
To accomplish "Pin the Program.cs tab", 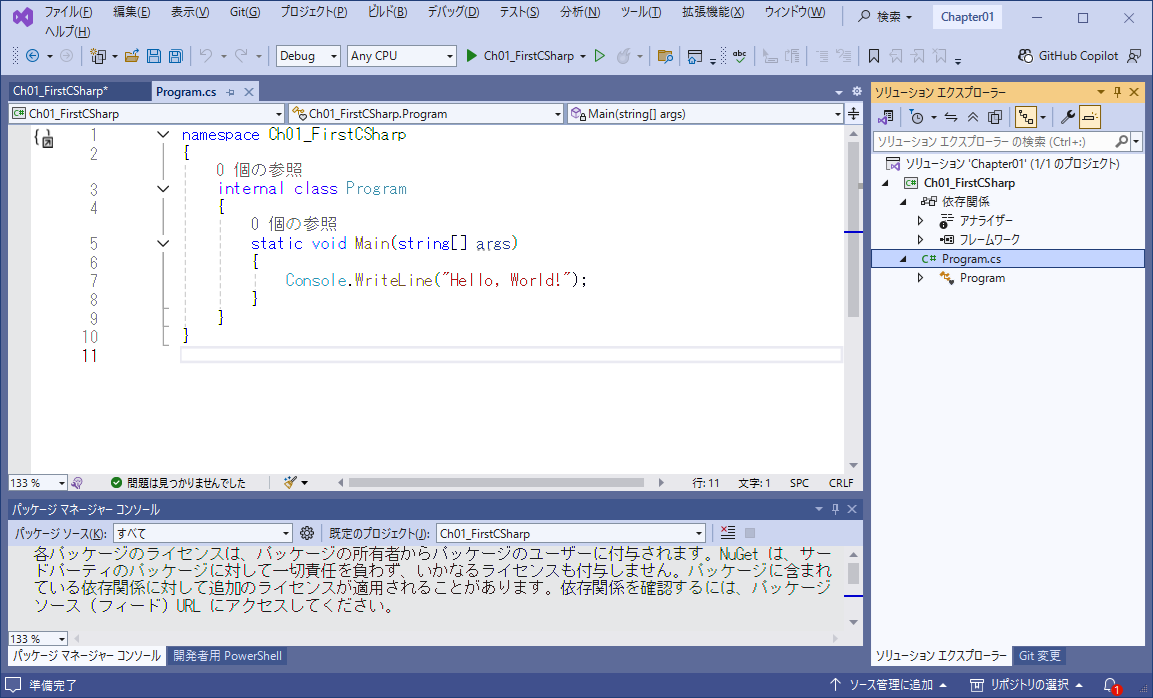I will (230, 92).
